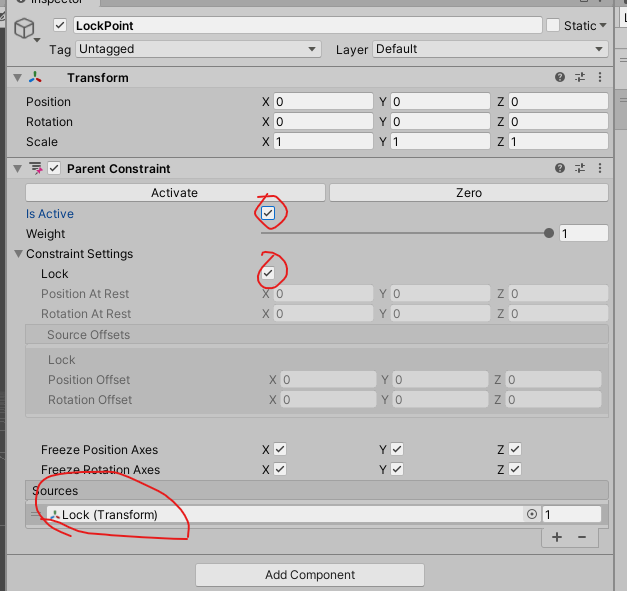The width and height of the screenshot is (627, 591).
Task: Click the Transform component icon
Action: [35, 77]
